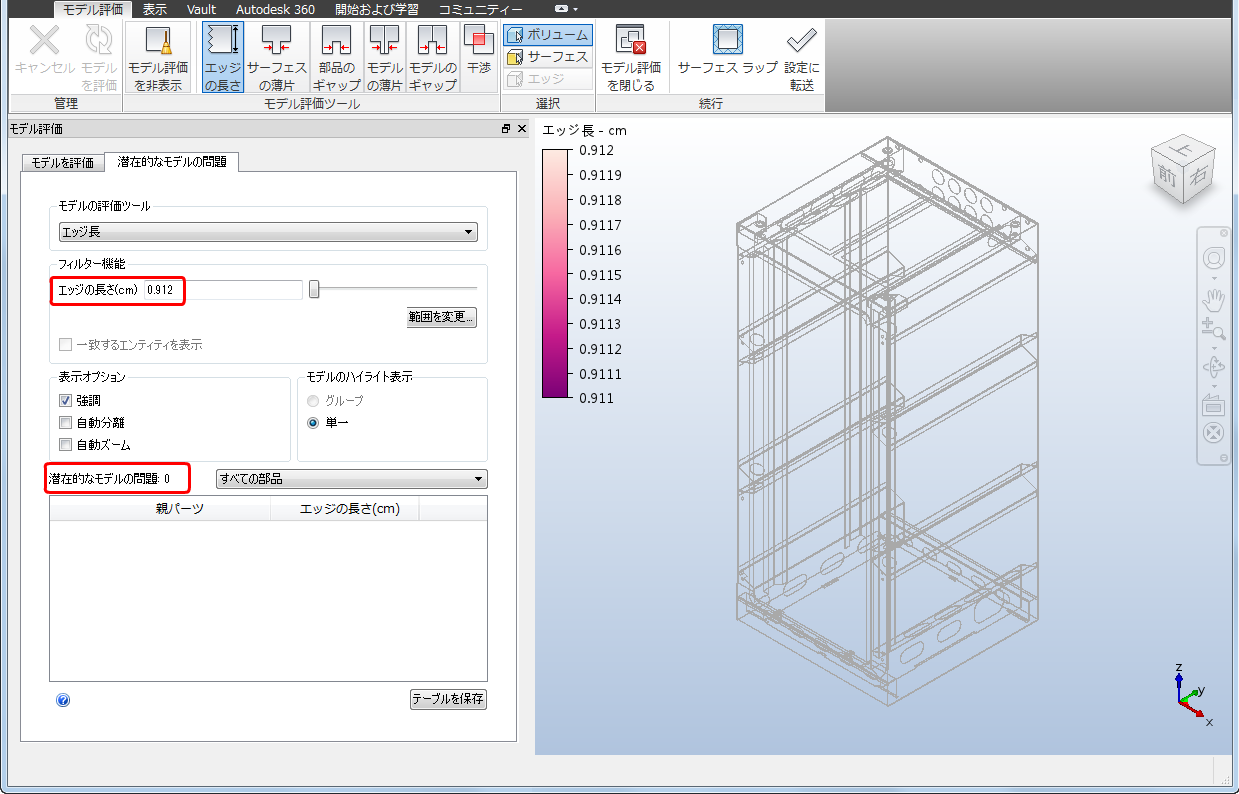Expand zoom options arrow on navigation bar
This screenshot has height=794, width=1239.
(x=1214, y=347)
